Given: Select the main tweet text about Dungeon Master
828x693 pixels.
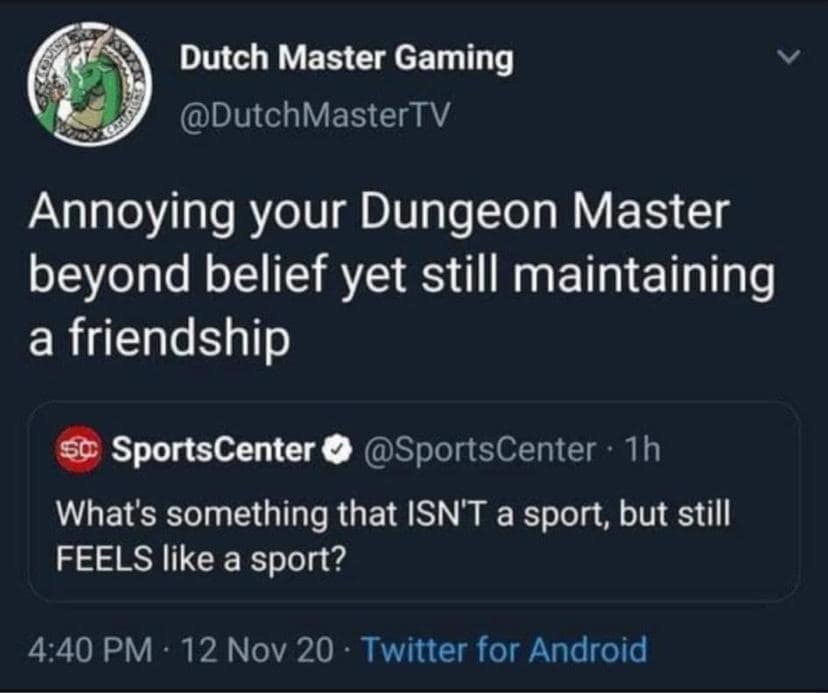Looking at the screenshot, I should pos(401,275).
